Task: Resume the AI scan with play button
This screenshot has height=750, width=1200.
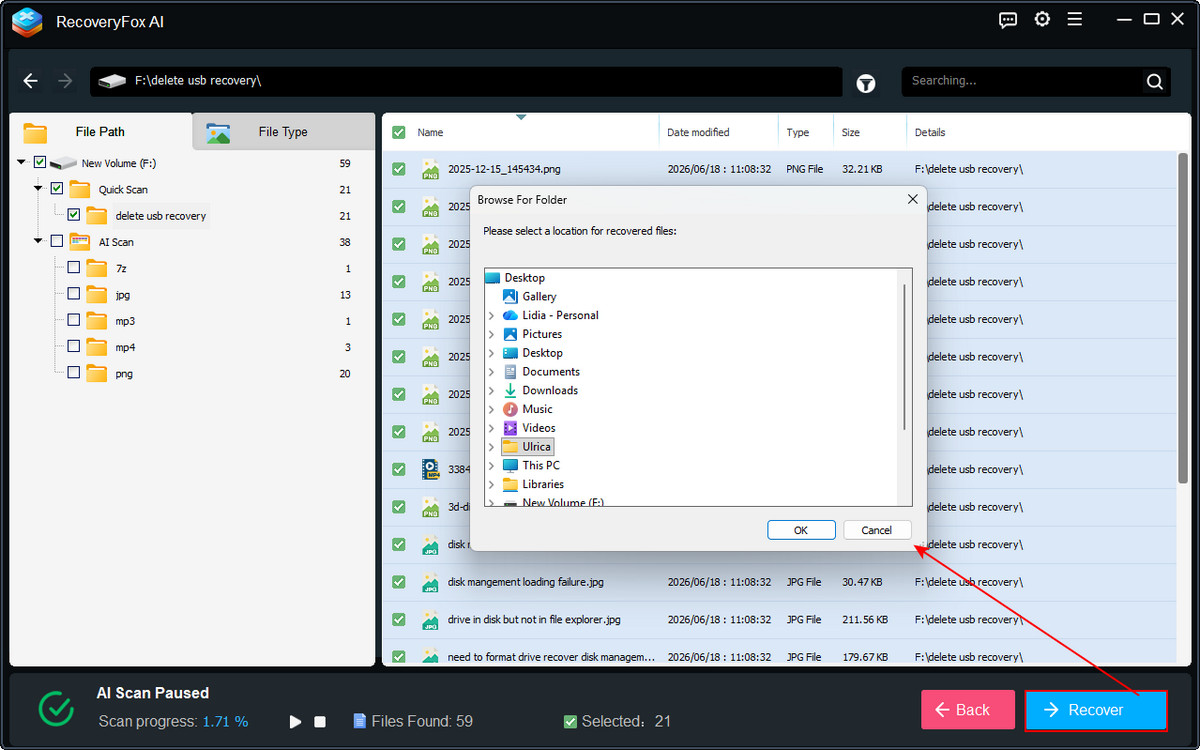Action: pos(295,721)
